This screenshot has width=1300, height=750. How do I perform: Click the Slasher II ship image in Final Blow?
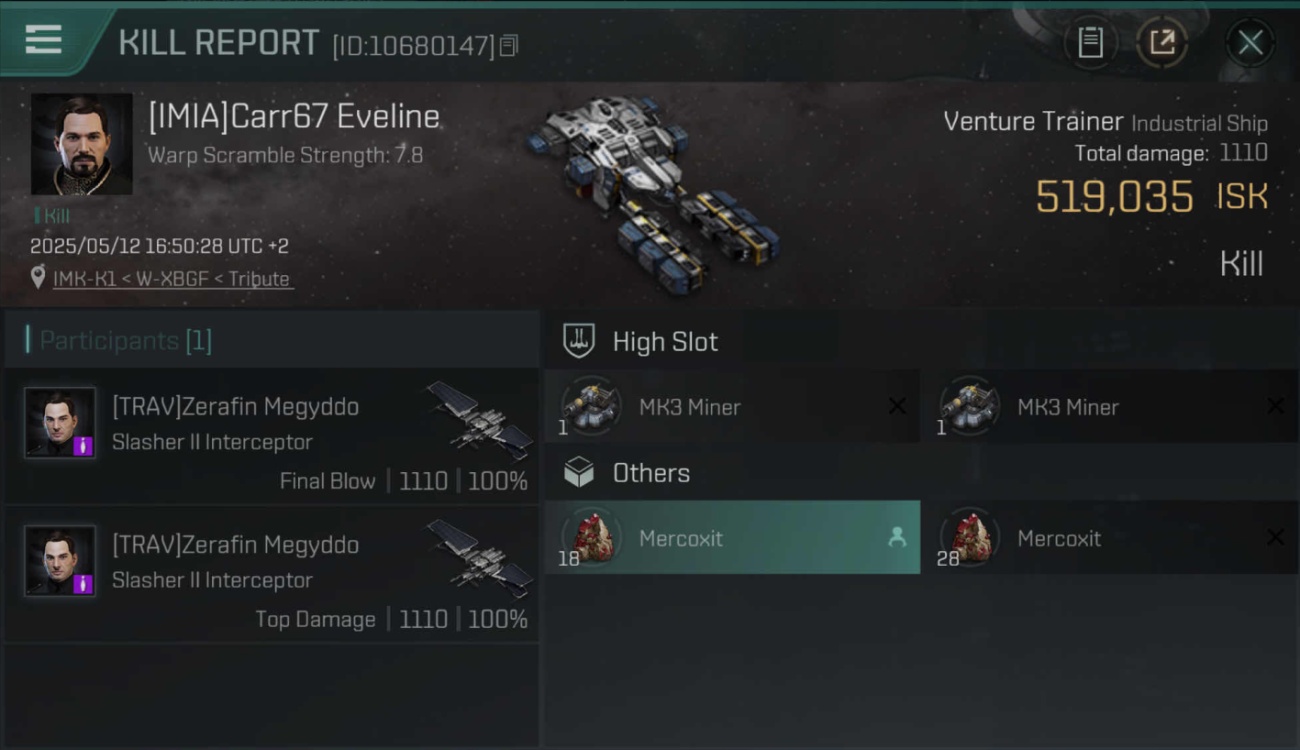coord(480,419)
